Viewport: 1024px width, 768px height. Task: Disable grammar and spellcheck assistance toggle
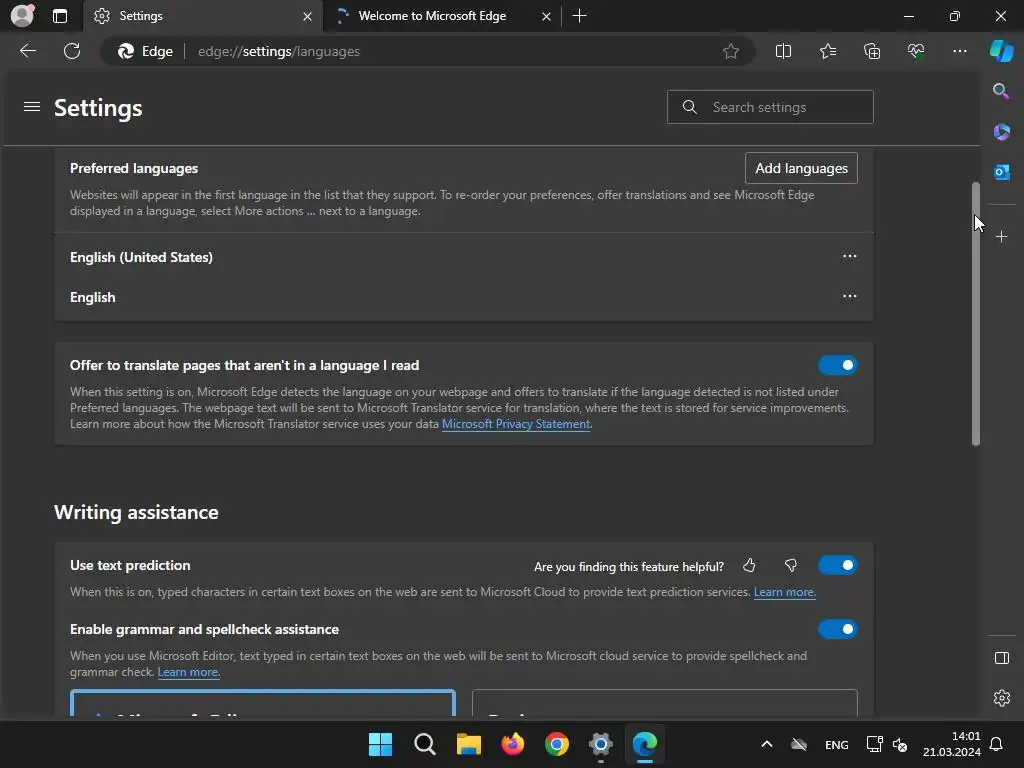(837, 629)
